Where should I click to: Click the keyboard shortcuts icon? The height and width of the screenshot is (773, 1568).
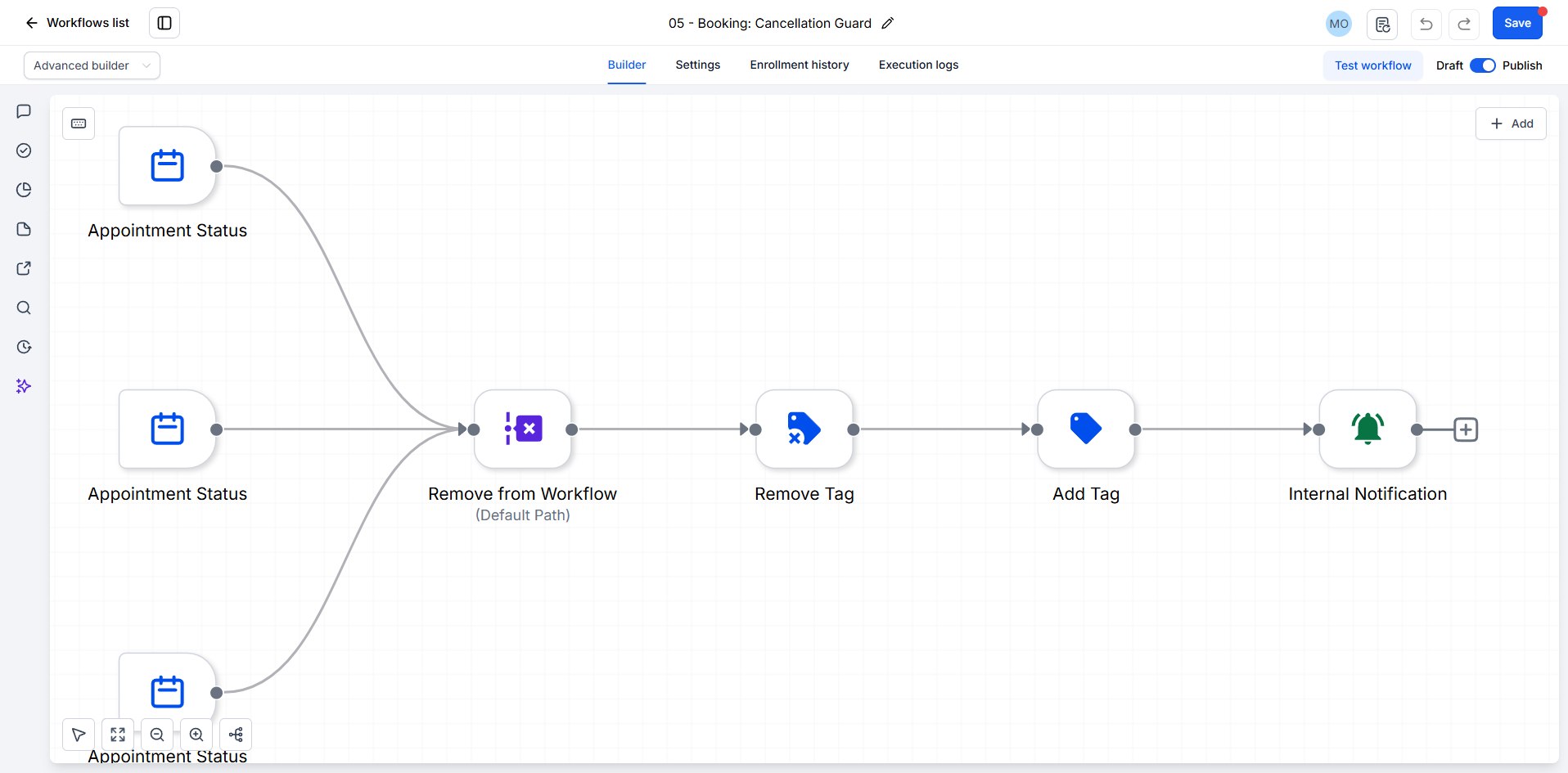pyautogui.click(x=79, y=124)
